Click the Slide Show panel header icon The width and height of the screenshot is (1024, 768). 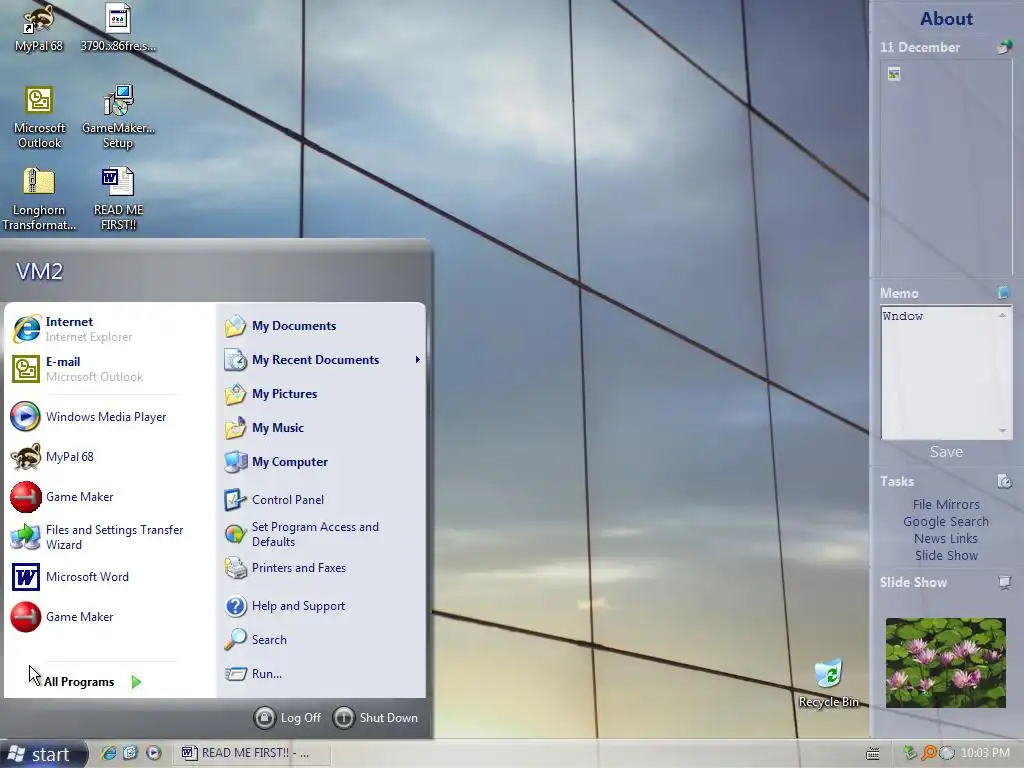(1004, 583)
